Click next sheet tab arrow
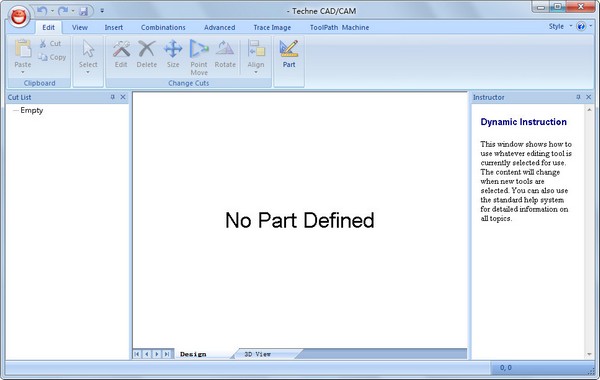The image size is (600, 380). coord(157,354)
